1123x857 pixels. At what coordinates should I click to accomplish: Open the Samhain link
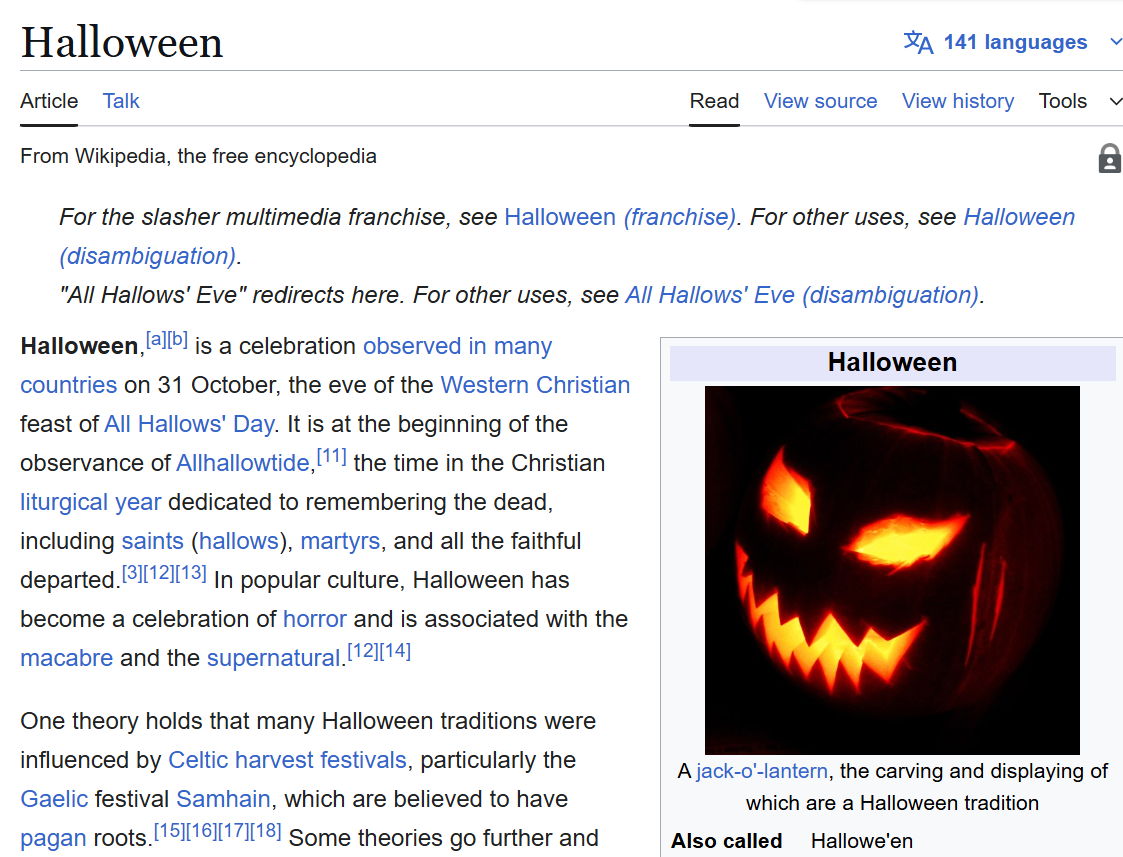coord(223,799)
